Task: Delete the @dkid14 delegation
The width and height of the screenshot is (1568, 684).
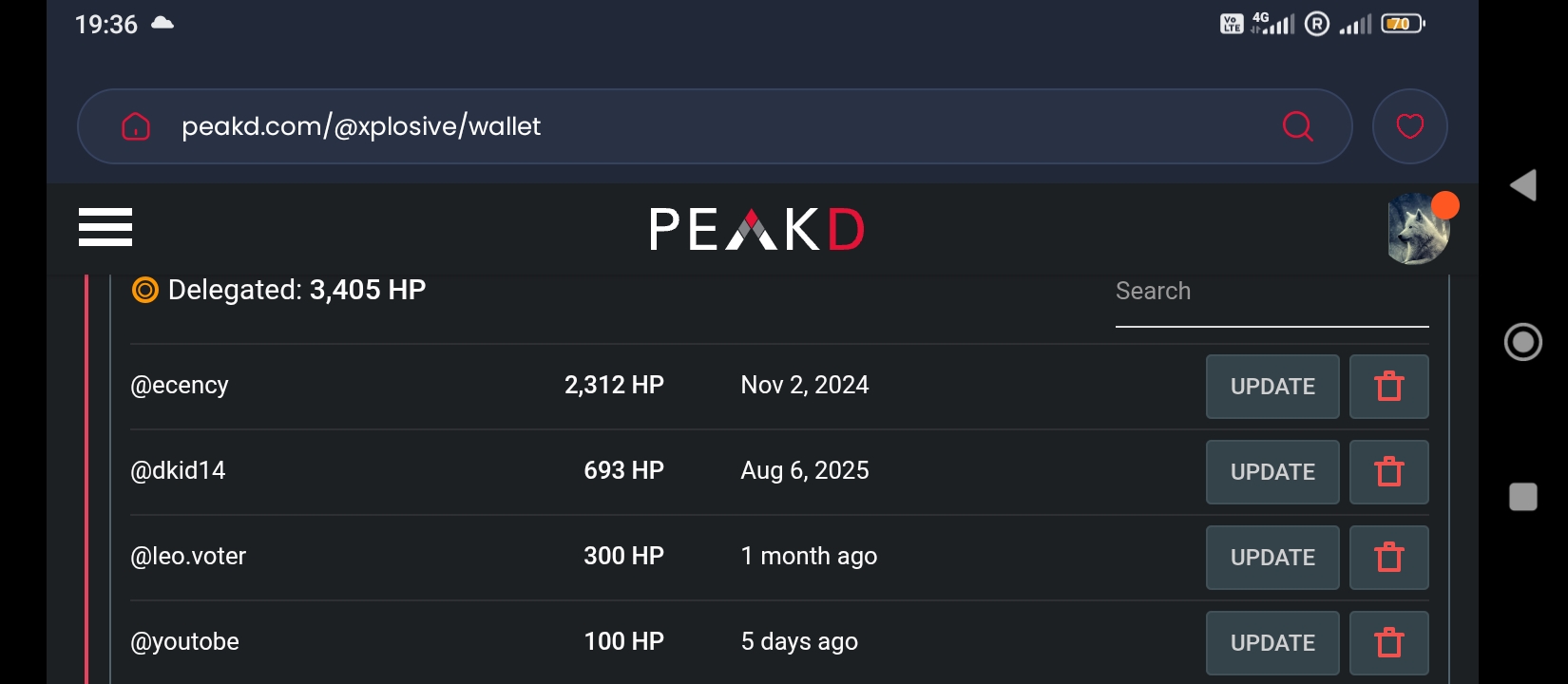Action: coord(1388,472)
